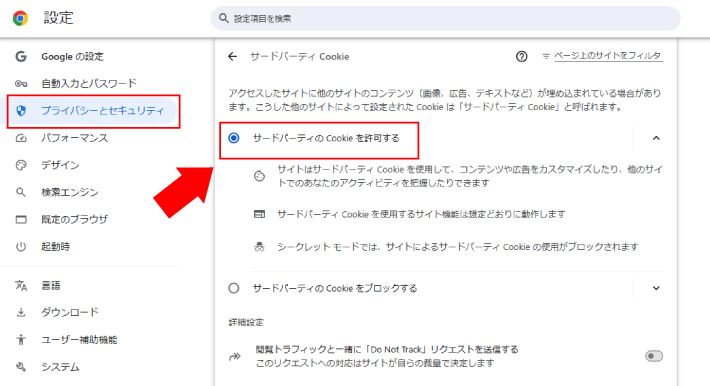710x386 pixels.
Task: Select サードパーティの Cookie をブロックする radio button
Action: tap(234, 288)
